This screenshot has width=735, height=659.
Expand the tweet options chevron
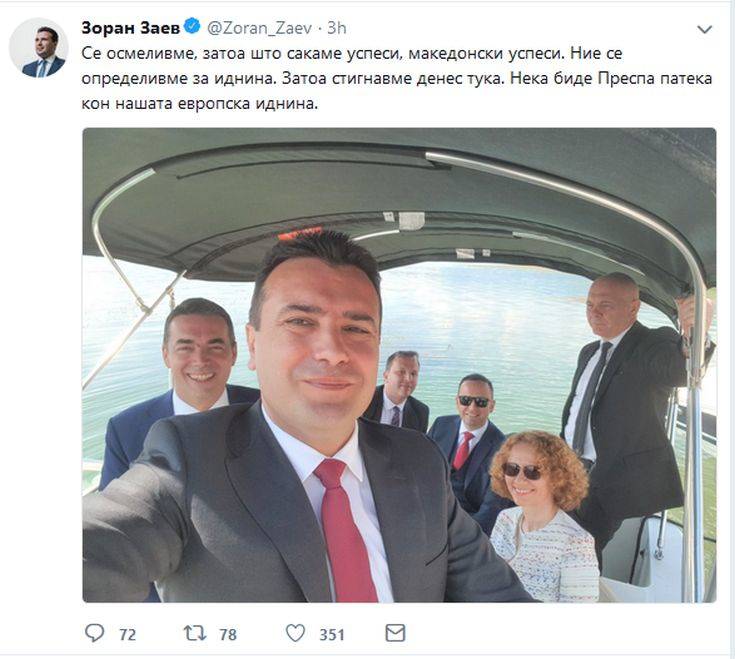click(x=705, y=30)
